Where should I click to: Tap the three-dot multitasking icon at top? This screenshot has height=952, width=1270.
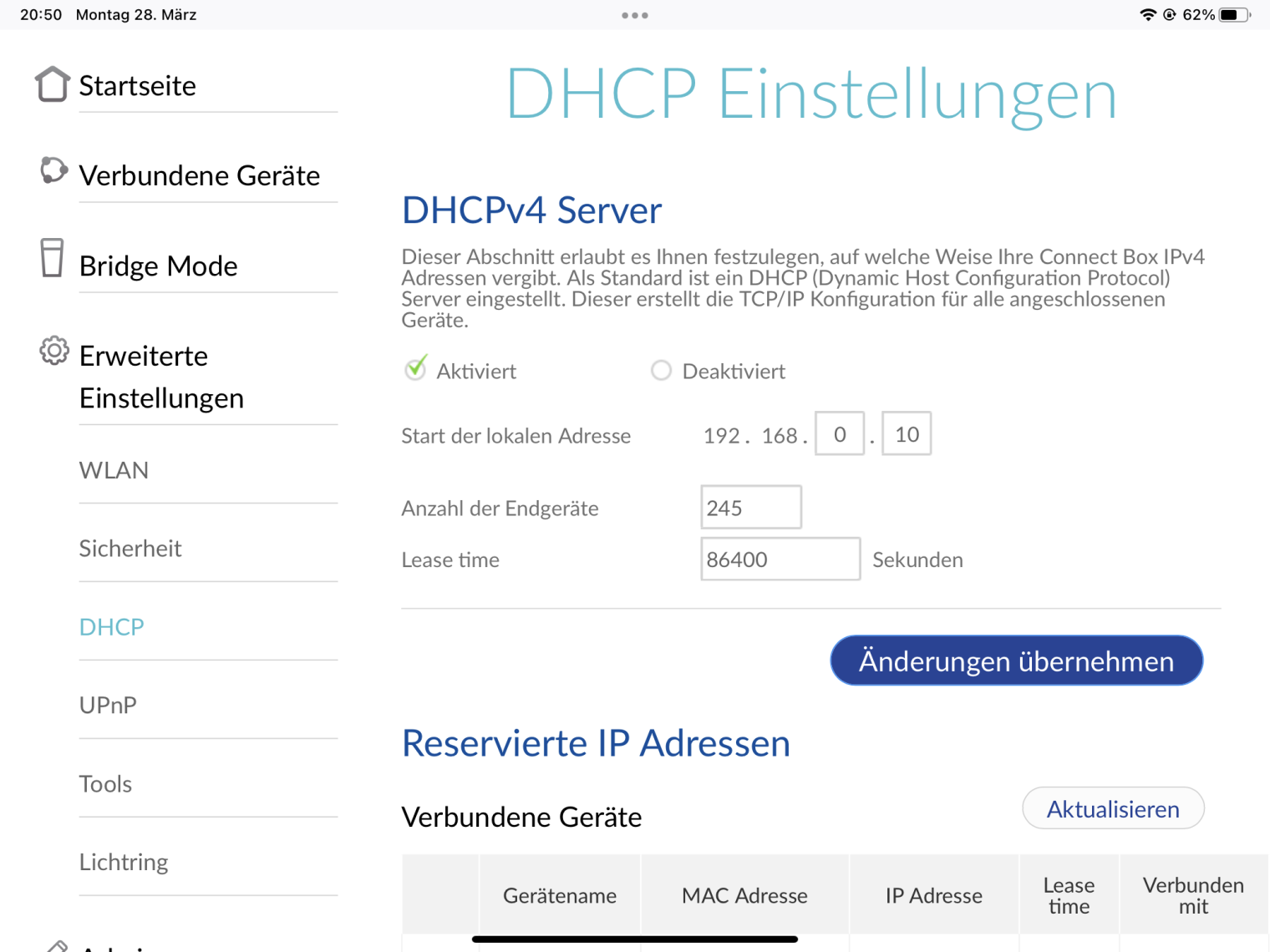(x=634, y=15)
